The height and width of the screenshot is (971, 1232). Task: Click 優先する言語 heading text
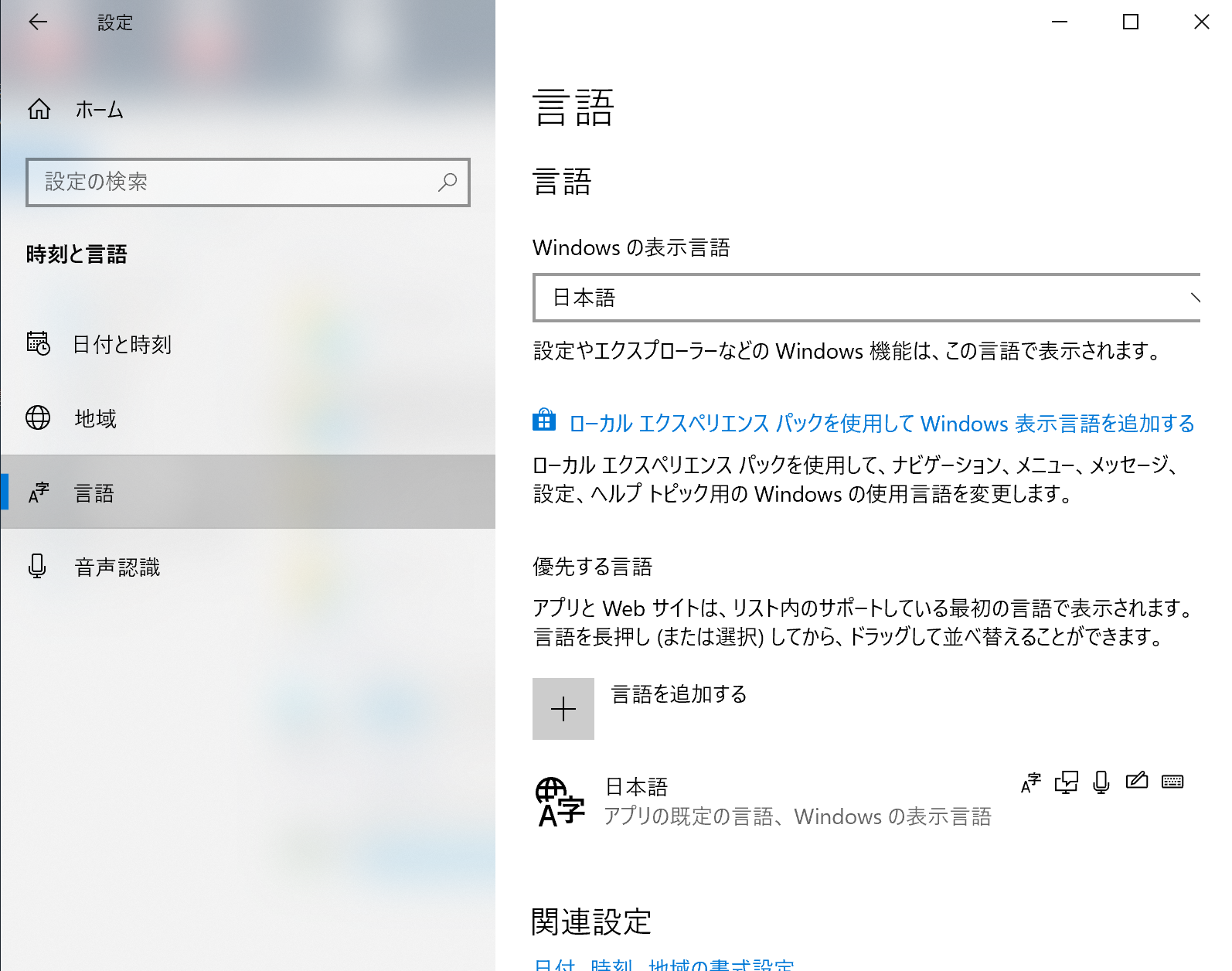tap(593, 567)
